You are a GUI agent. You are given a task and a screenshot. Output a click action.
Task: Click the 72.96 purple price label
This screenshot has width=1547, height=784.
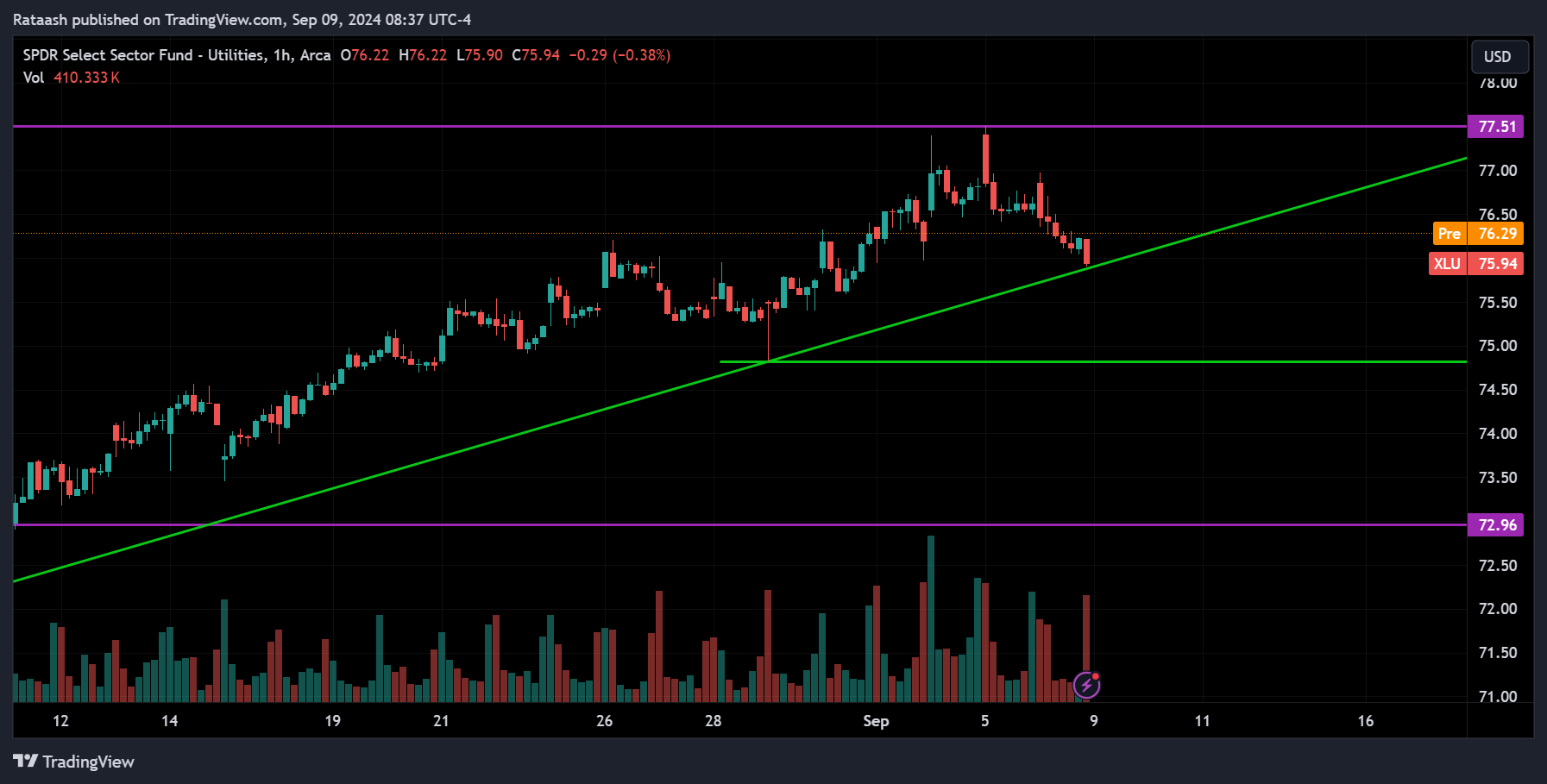(x=1495, y=524)
